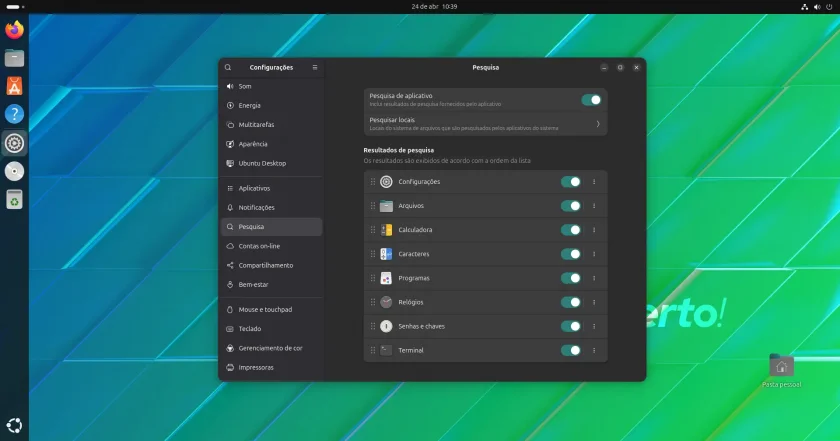Click the Activities workspace indicator

[x=15, y=7]
